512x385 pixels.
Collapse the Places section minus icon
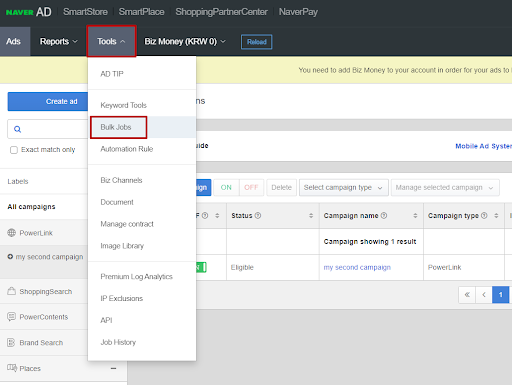pos(113,368)
